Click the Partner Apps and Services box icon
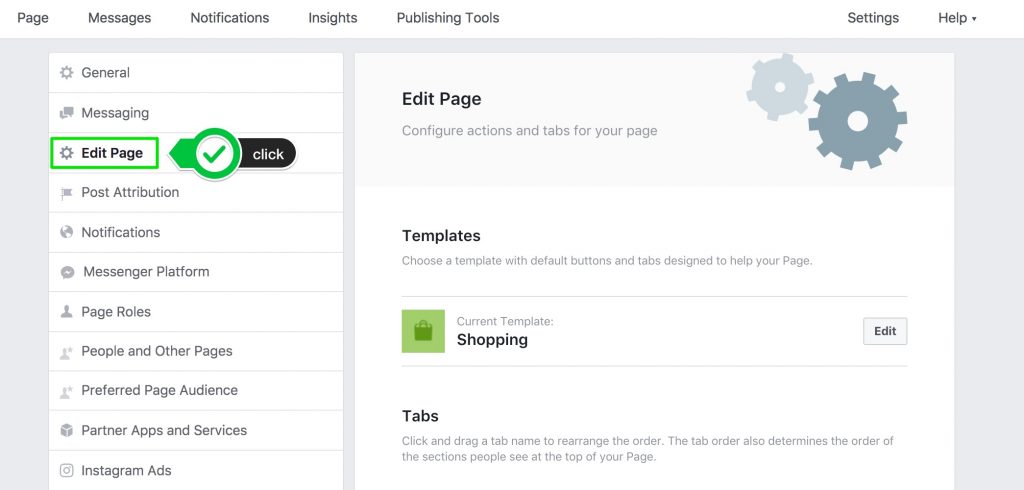Image resolution: width=1024 pixels, height=490 pixels. (67, 431)
